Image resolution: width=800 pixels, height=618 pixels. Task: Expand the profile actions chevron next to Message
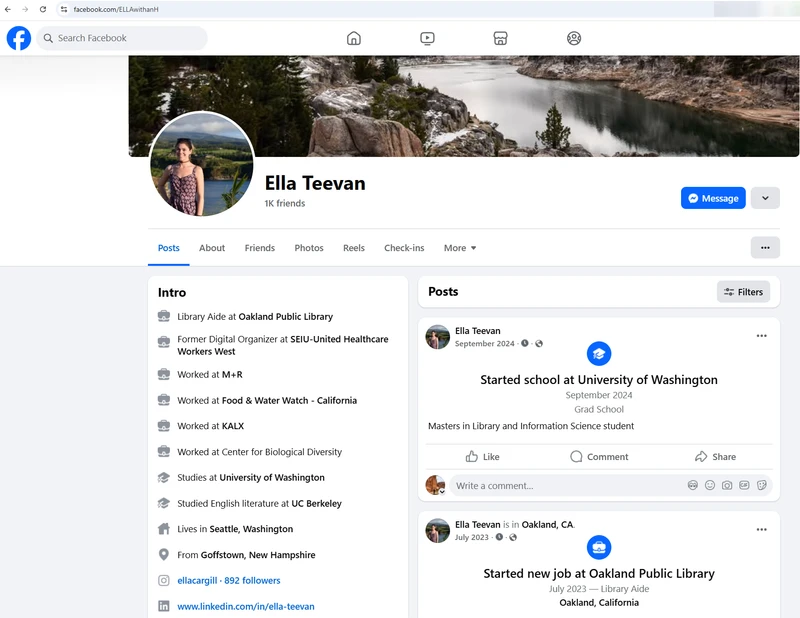765,198
